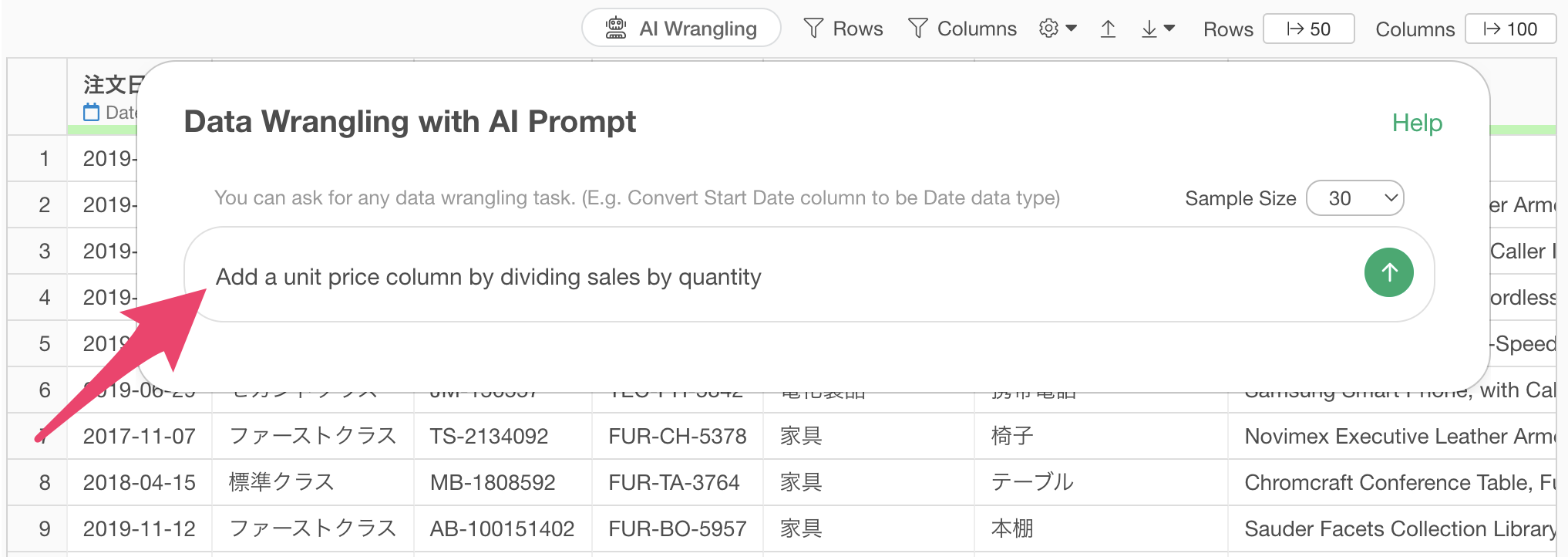
Task: Open the AI Wrangling robot button
Action: coord(681,29)
